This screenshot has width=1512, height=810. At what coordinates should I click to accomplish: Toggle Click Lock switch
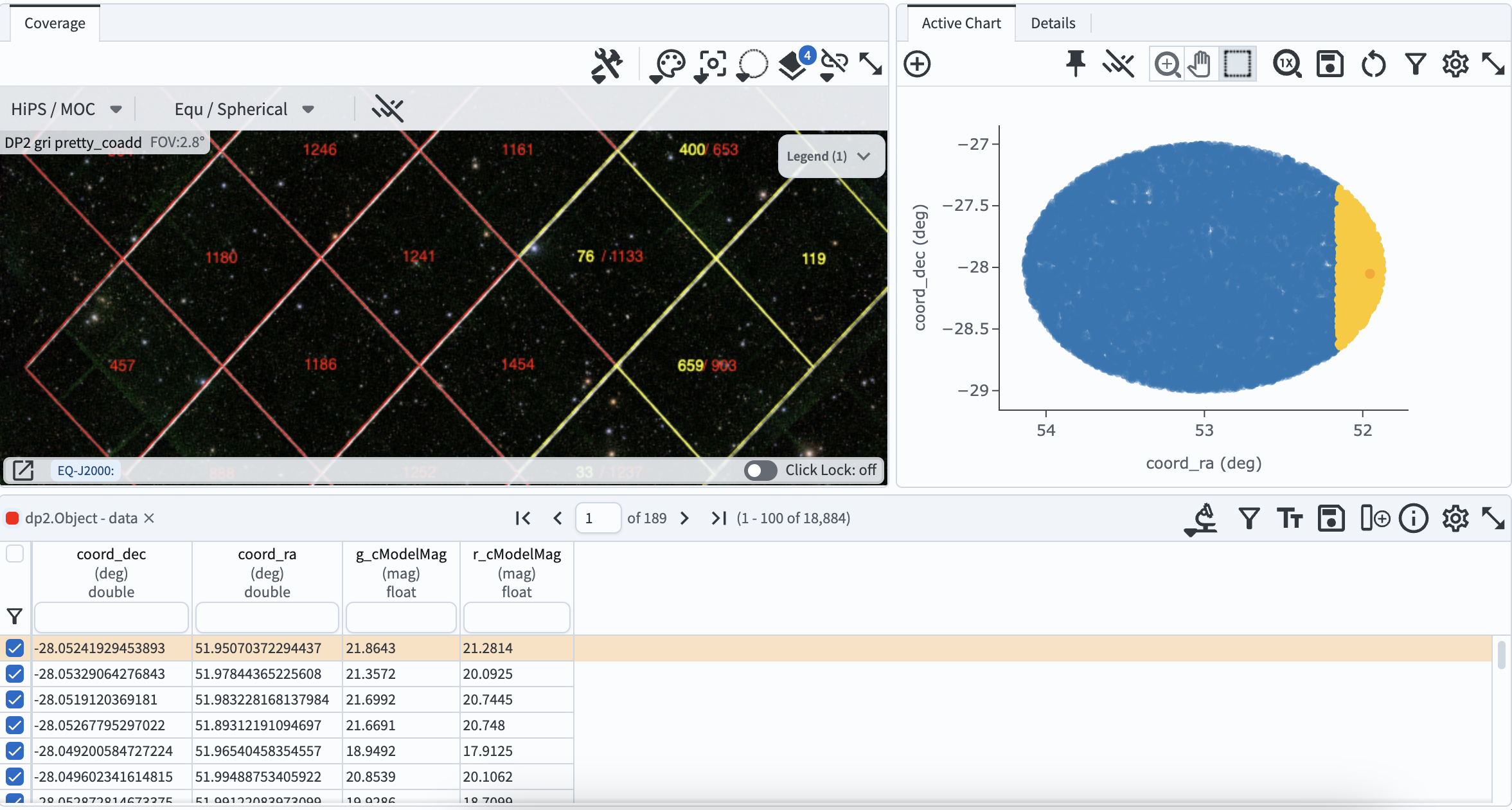click(x=760, y=471)
